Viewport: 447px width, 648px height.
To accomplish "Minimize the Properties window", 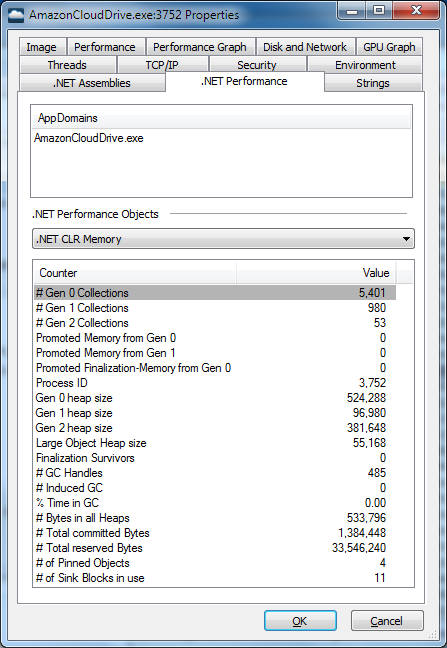I will click(352, 11).
